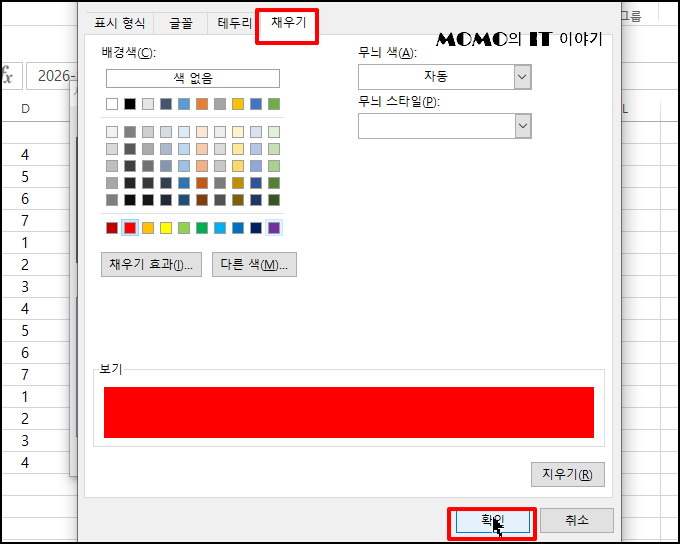Select standard blue swatch beside navy
Image resolution: width=680 pixels, height=544 pixels.
[238, 228]
